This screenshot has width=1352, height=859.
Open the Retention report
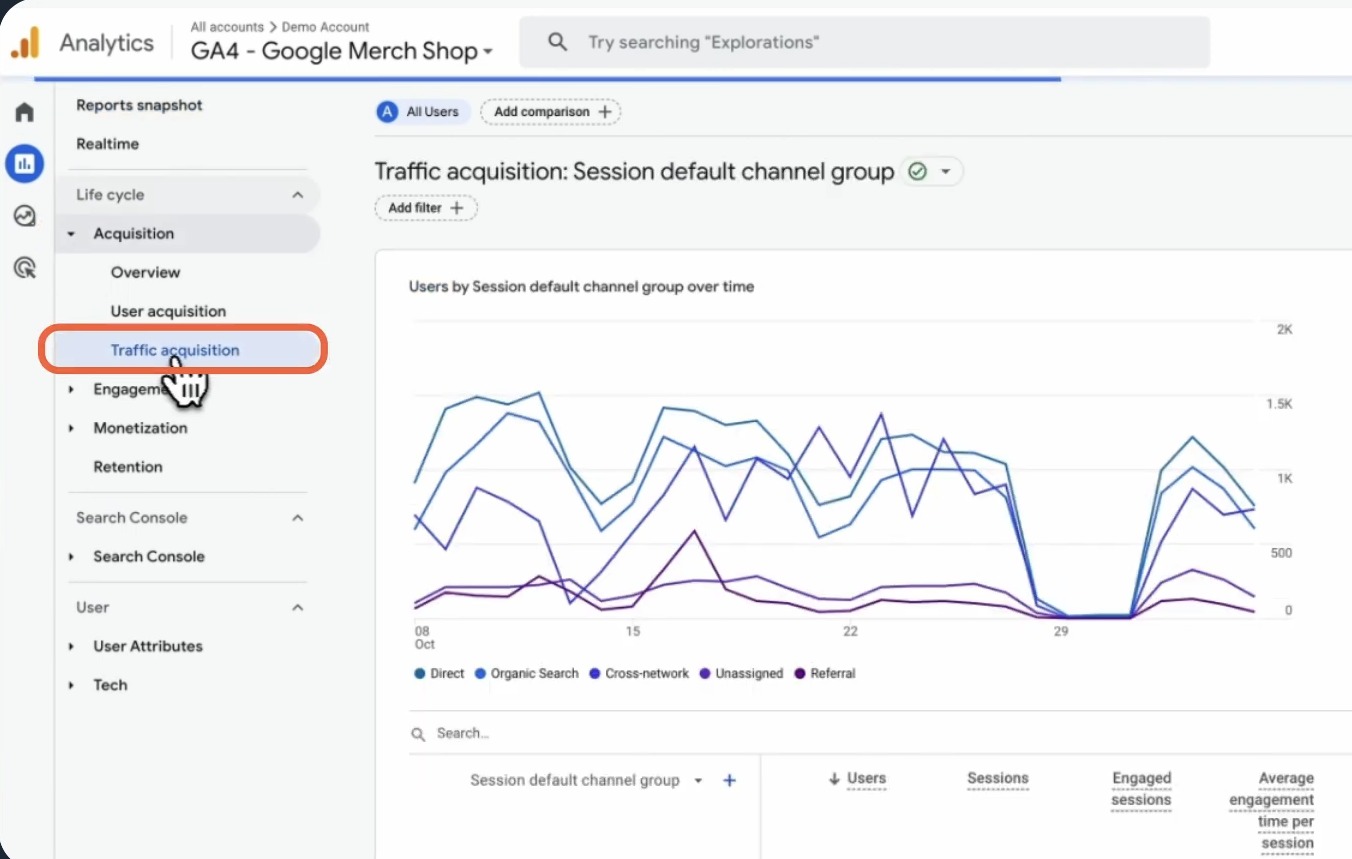click(127, 467)
